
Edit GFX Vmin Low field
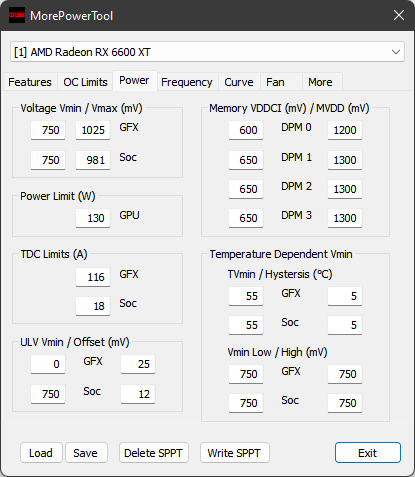pos(246,374)
